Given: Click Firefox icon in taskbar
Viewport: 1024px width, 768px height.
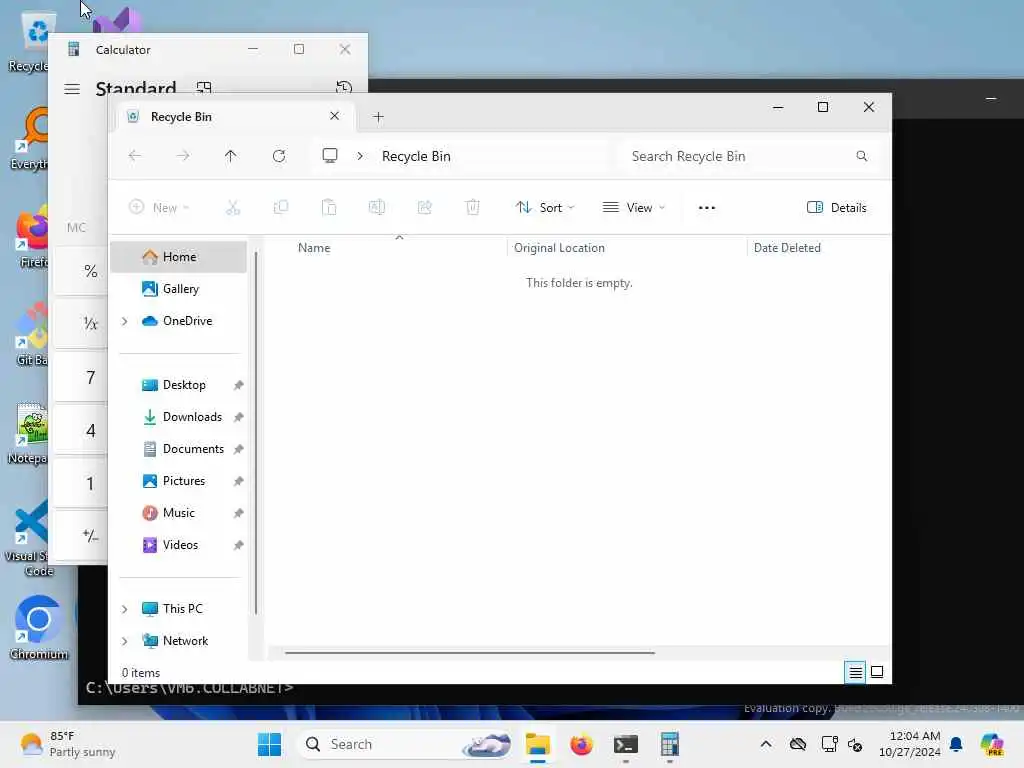Looking at the screenshot, I should [581, 744].
